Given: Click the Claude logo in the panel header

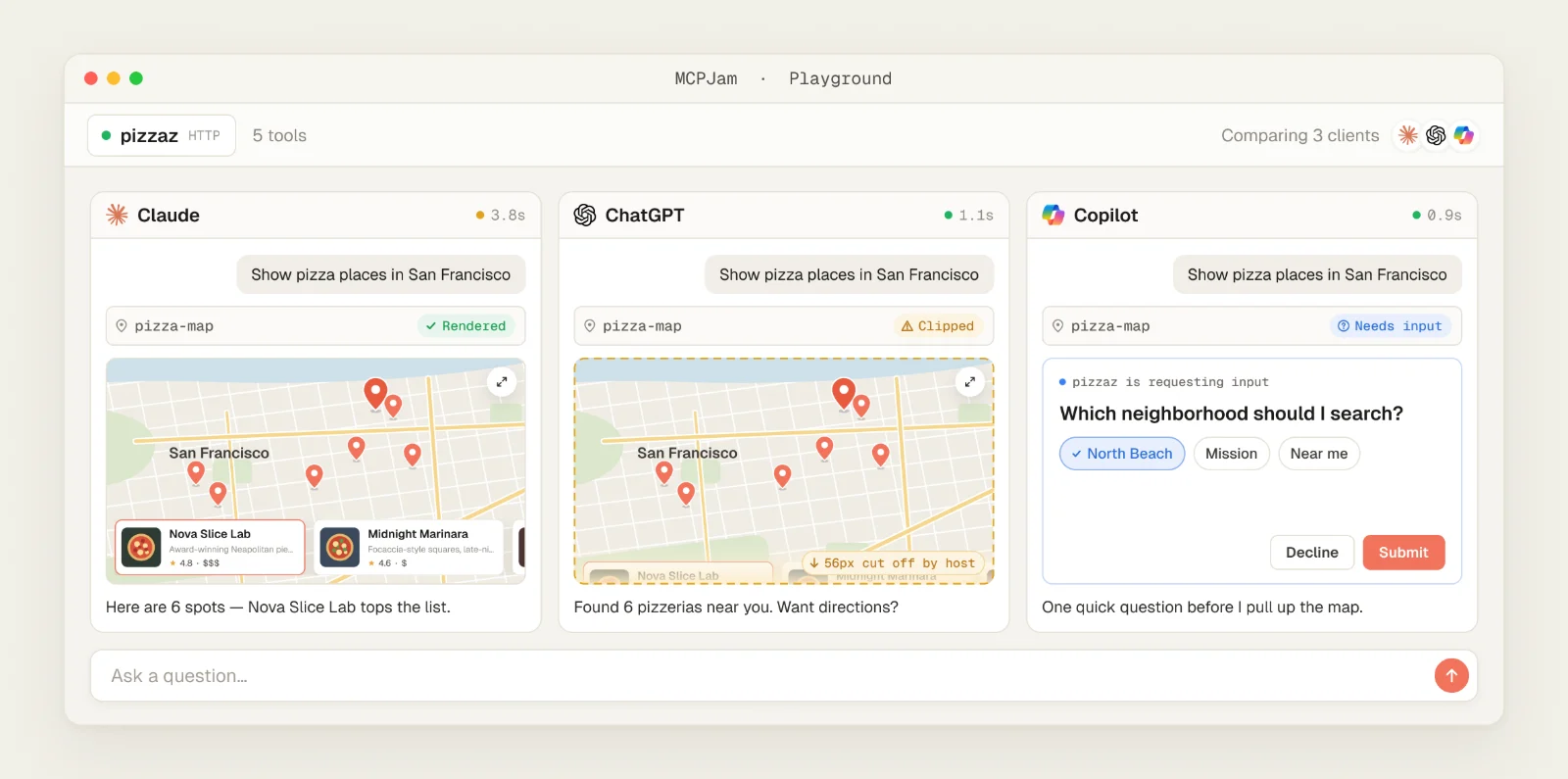Looking at the screenshot, I should (x=118, y=215).
